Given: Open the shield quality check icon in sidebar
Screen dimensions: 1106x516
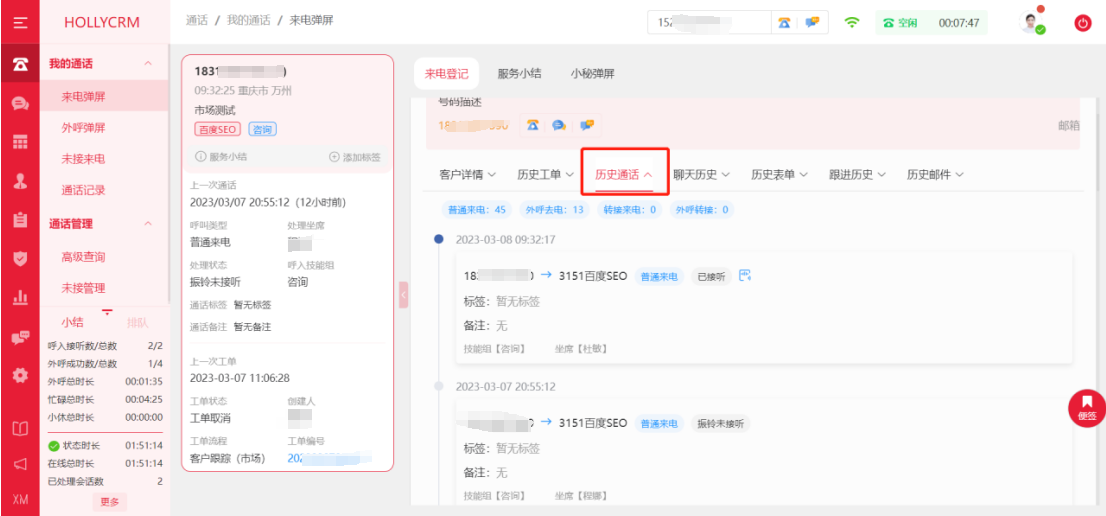Looking at the screenshot, I should (20, 259).
